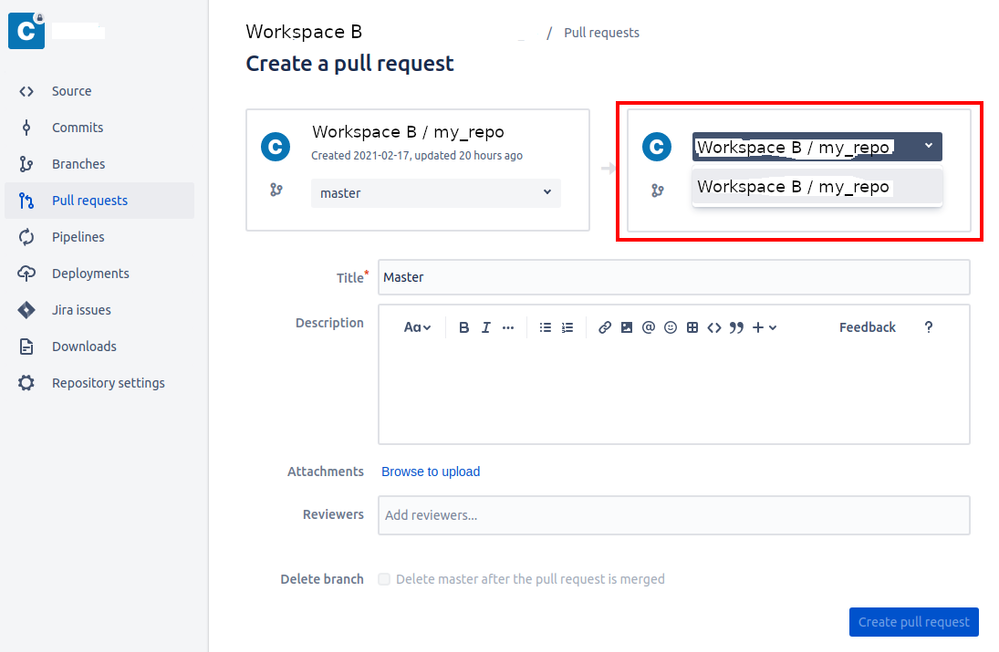Image resolution: width=999 pixels, height=652 pixels.
Task: Select Workspace B / my_repo from dropdown list
Action: (817, 187)
